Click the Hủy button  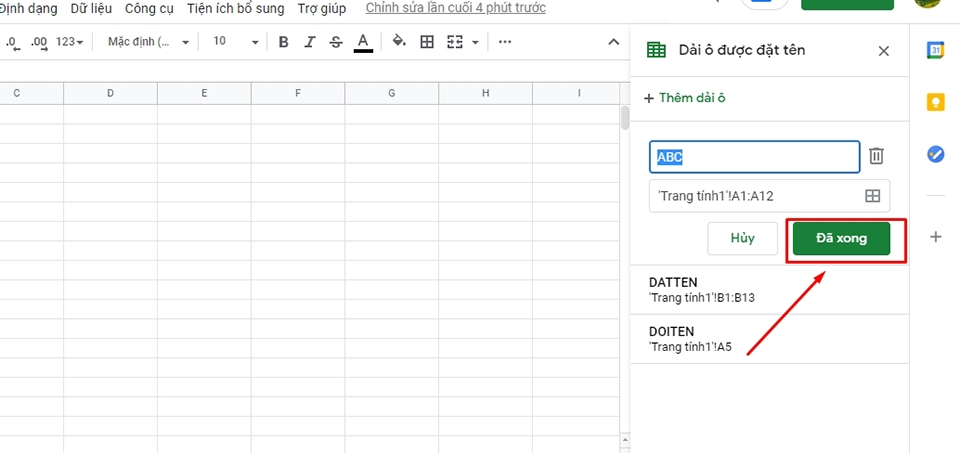click(742, 238)
